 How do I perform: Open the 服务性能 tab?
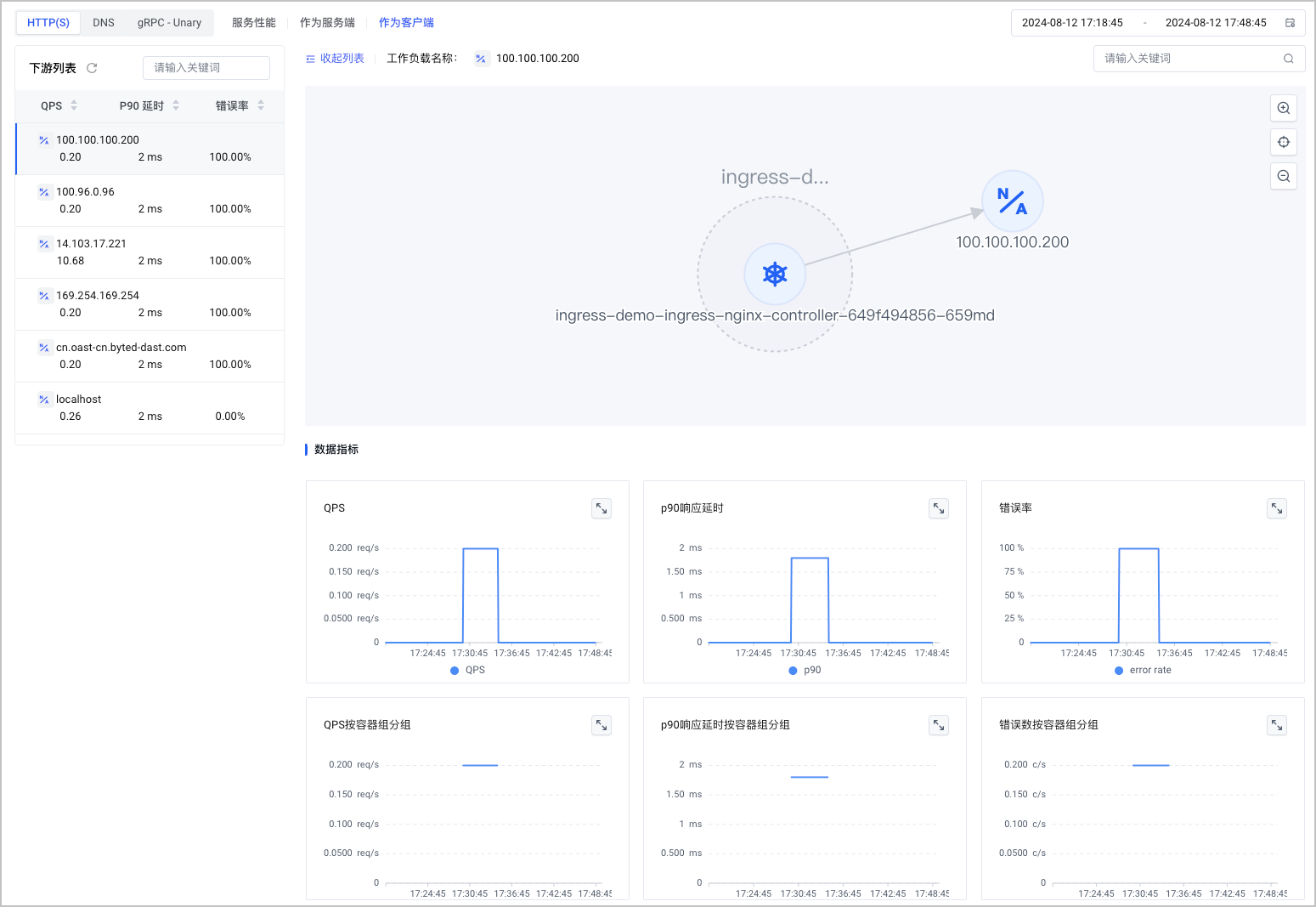[x=254, y=23]
